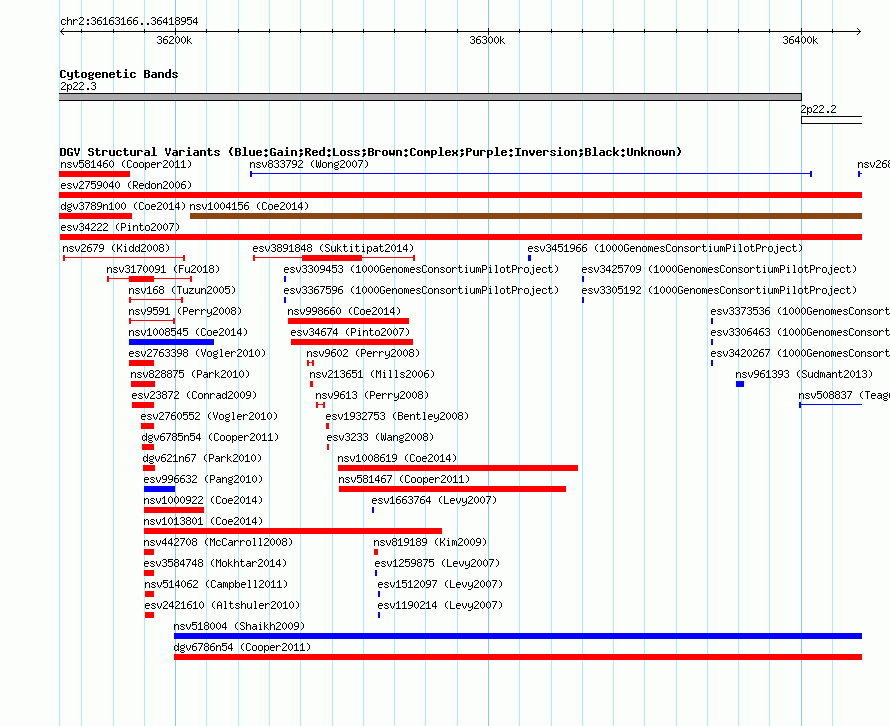Image resolution: width=890 pixels, height=726 pixels.
Task: Click esv3451966 1000Genomes variant label
Action: tap(665, 249)
